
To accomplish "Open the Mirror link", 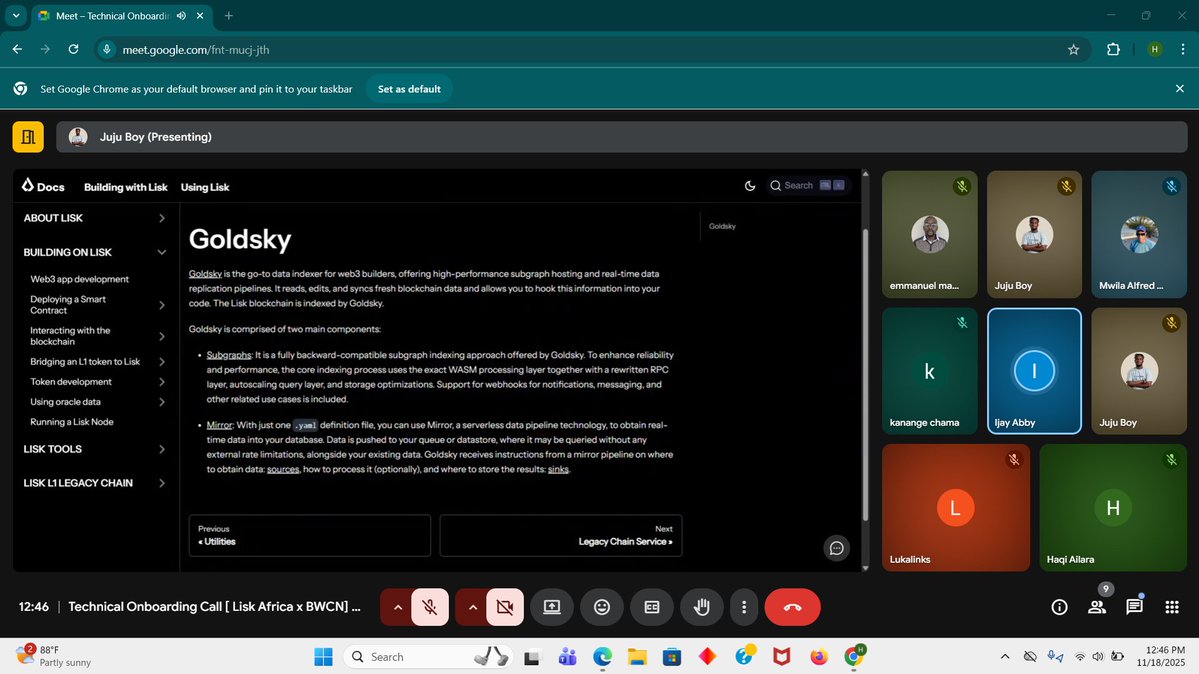I will pyautogui.click(x=219, y=425).
